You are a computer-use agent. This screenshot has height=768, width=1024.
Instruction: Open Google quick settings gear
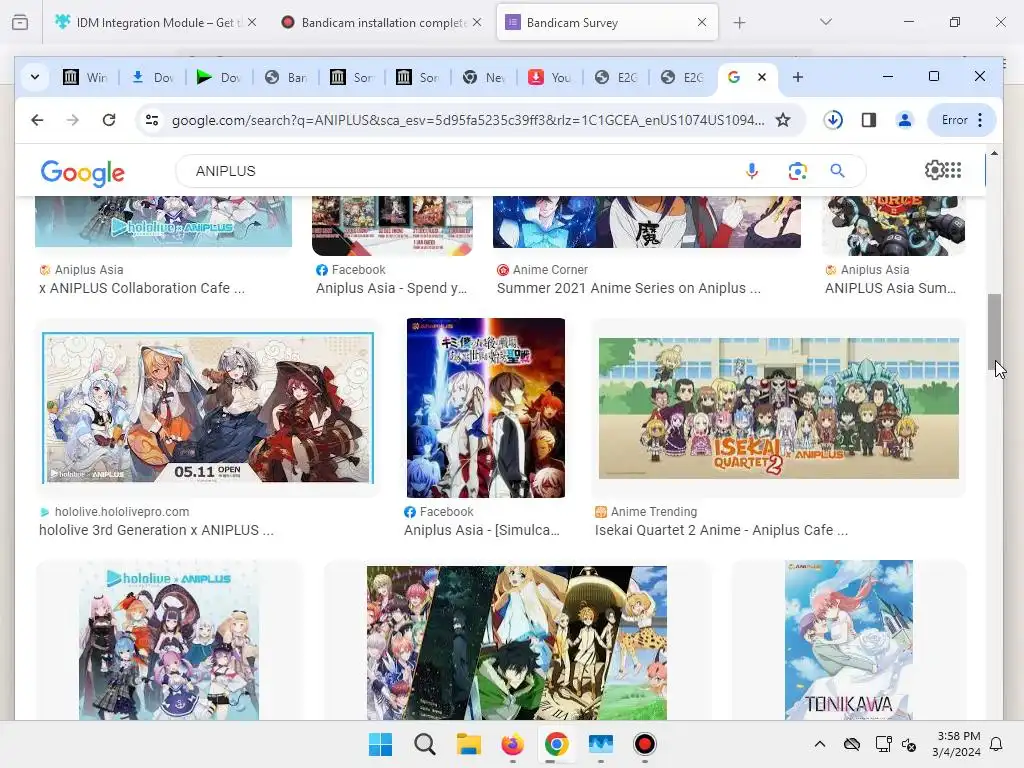click(935, 170)
